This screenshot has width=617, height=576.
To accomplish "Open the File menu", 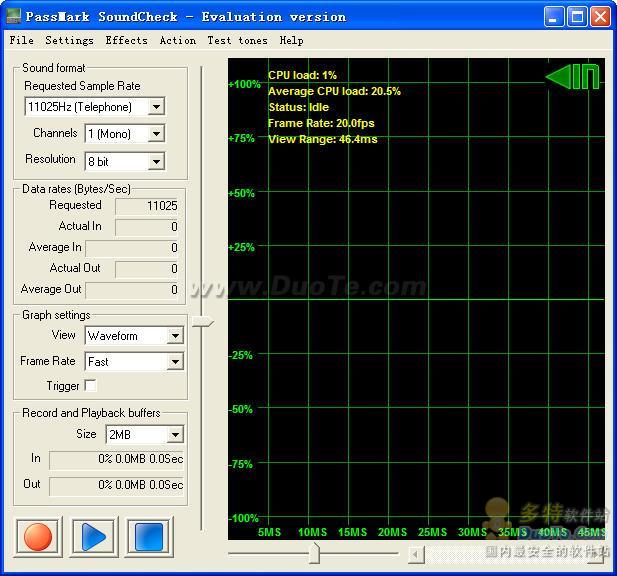I will [x=22, y=40].
